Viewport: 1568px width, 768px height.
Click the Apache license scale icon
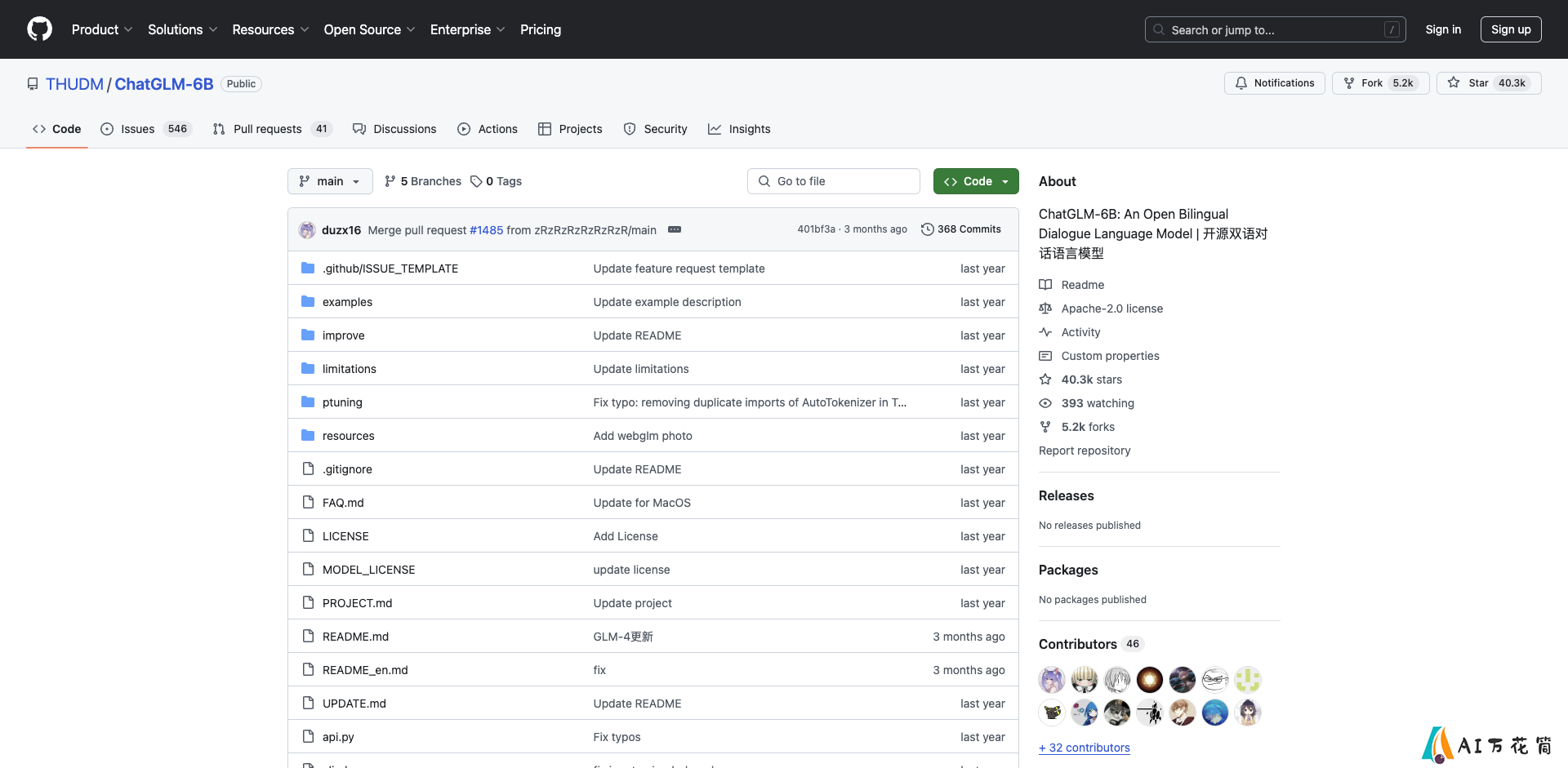click(x=1045, y=309)
